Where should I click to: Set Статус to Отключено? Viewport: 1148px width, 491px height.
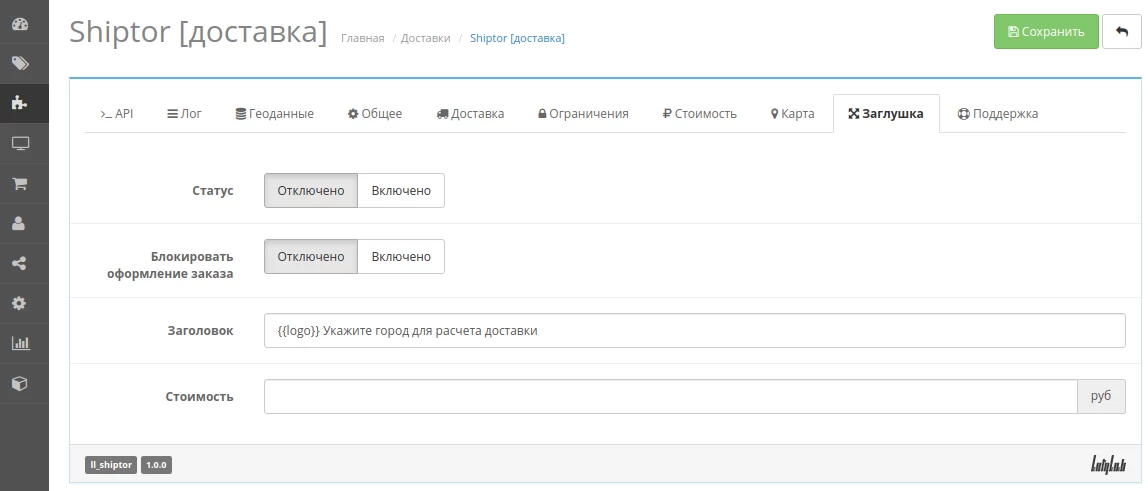[x=310, y=190]
